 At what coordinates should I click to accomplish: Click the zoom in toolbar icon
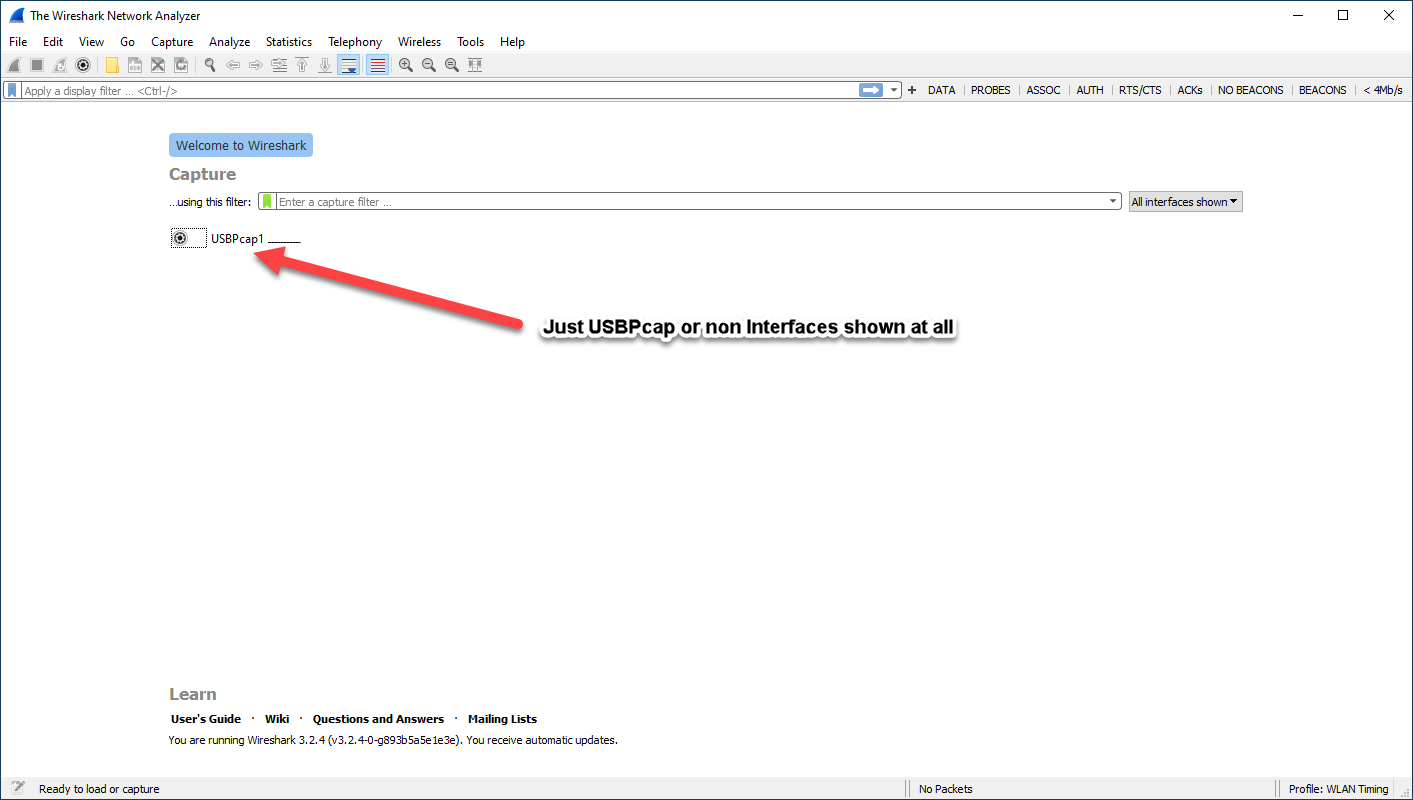(x=406, y=65)
